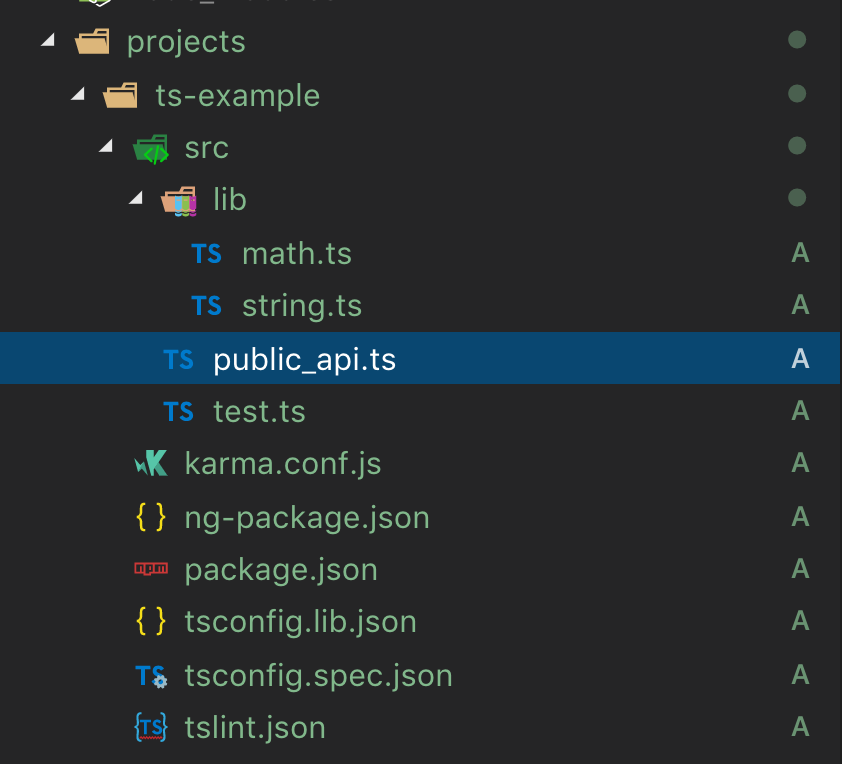Image resolution: width=842 pixels, height=764 pixels.
Task: Open tslint.json file
Action: coord(255,728)
